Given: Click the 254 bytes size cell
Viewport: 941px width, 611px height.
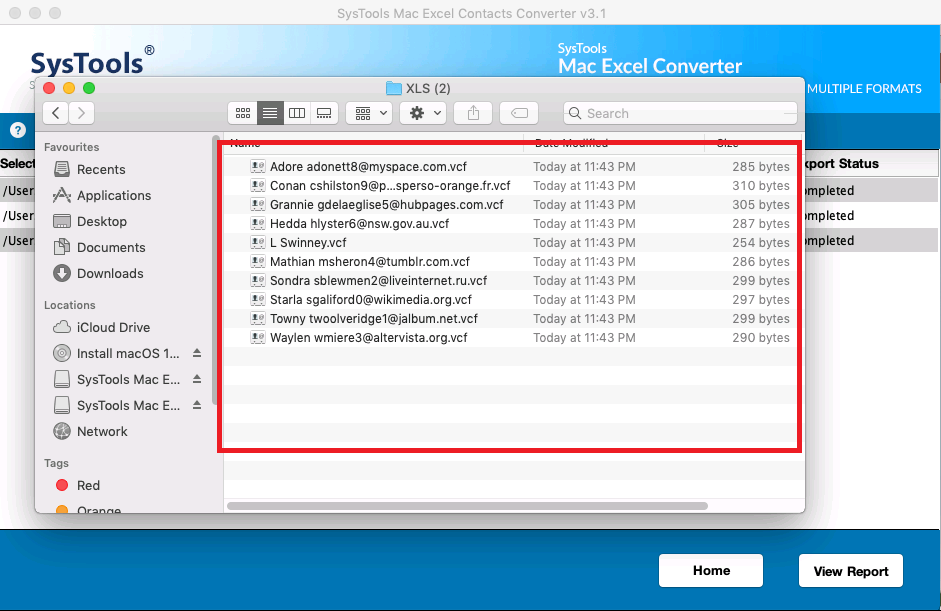Looking at the screenshot, I should 760,242.
